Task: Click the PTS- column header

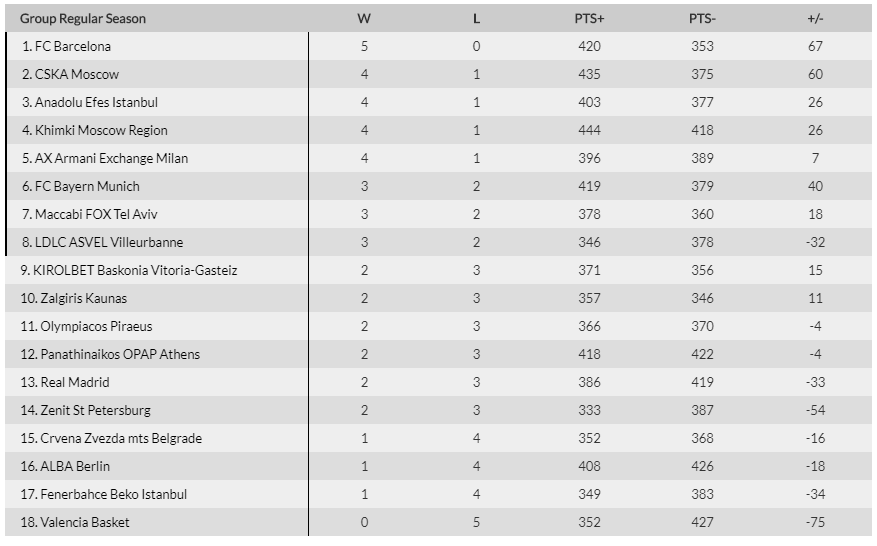Action: [x=702, y=18]
